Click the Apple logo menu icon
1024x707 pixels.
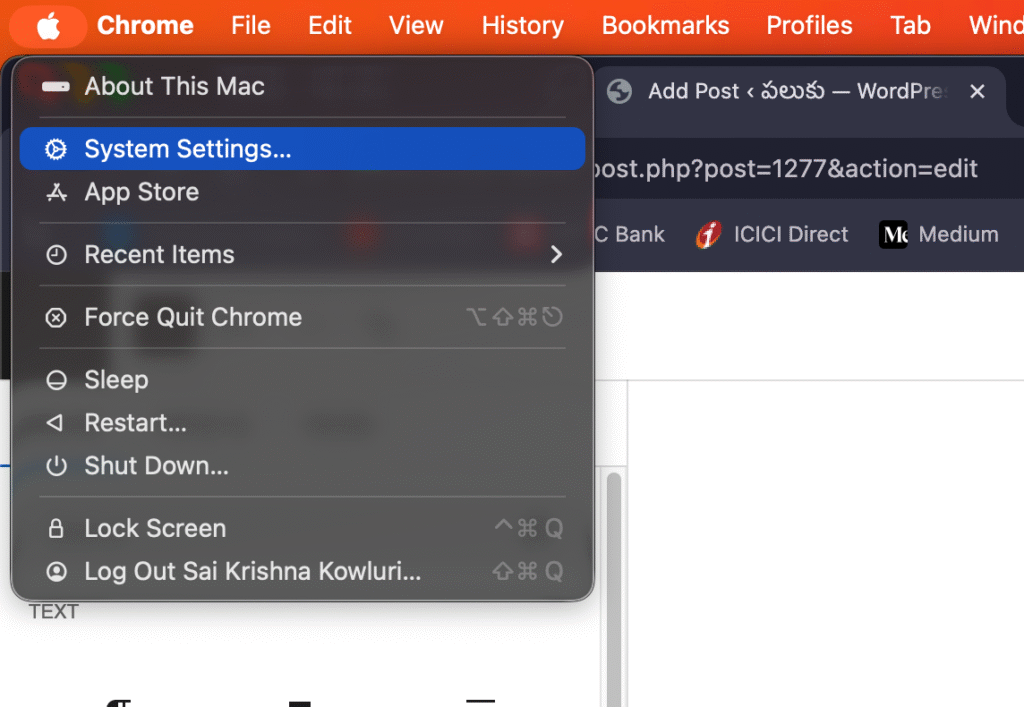point(48,26)
